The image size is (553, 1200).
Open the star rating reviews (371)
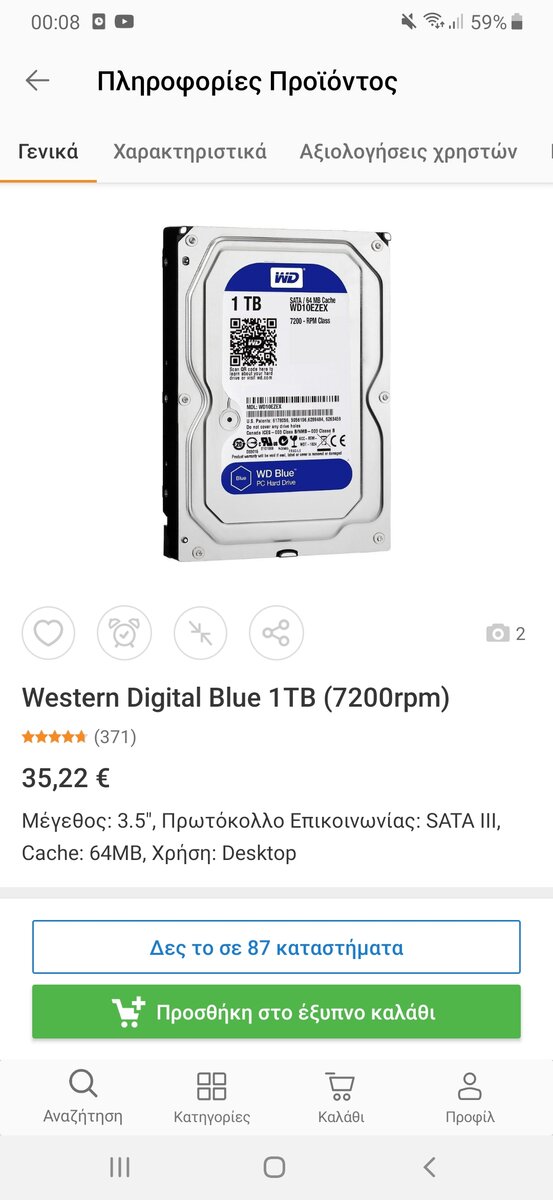pos(79,737)
